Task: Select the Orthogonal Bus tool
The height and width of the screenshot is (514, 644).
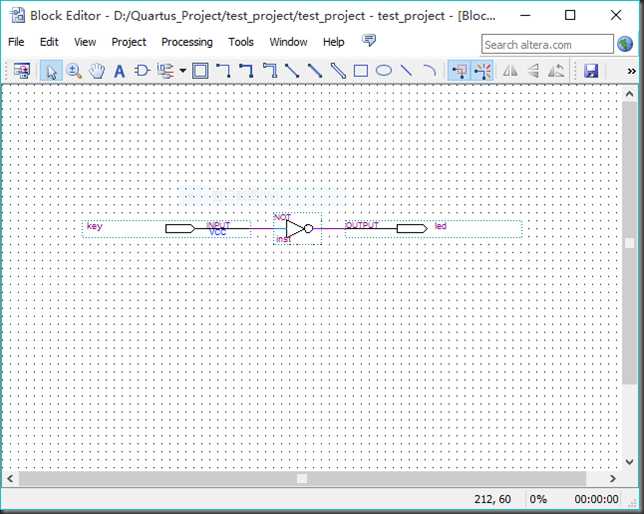Action: click(x=246, y=71)
